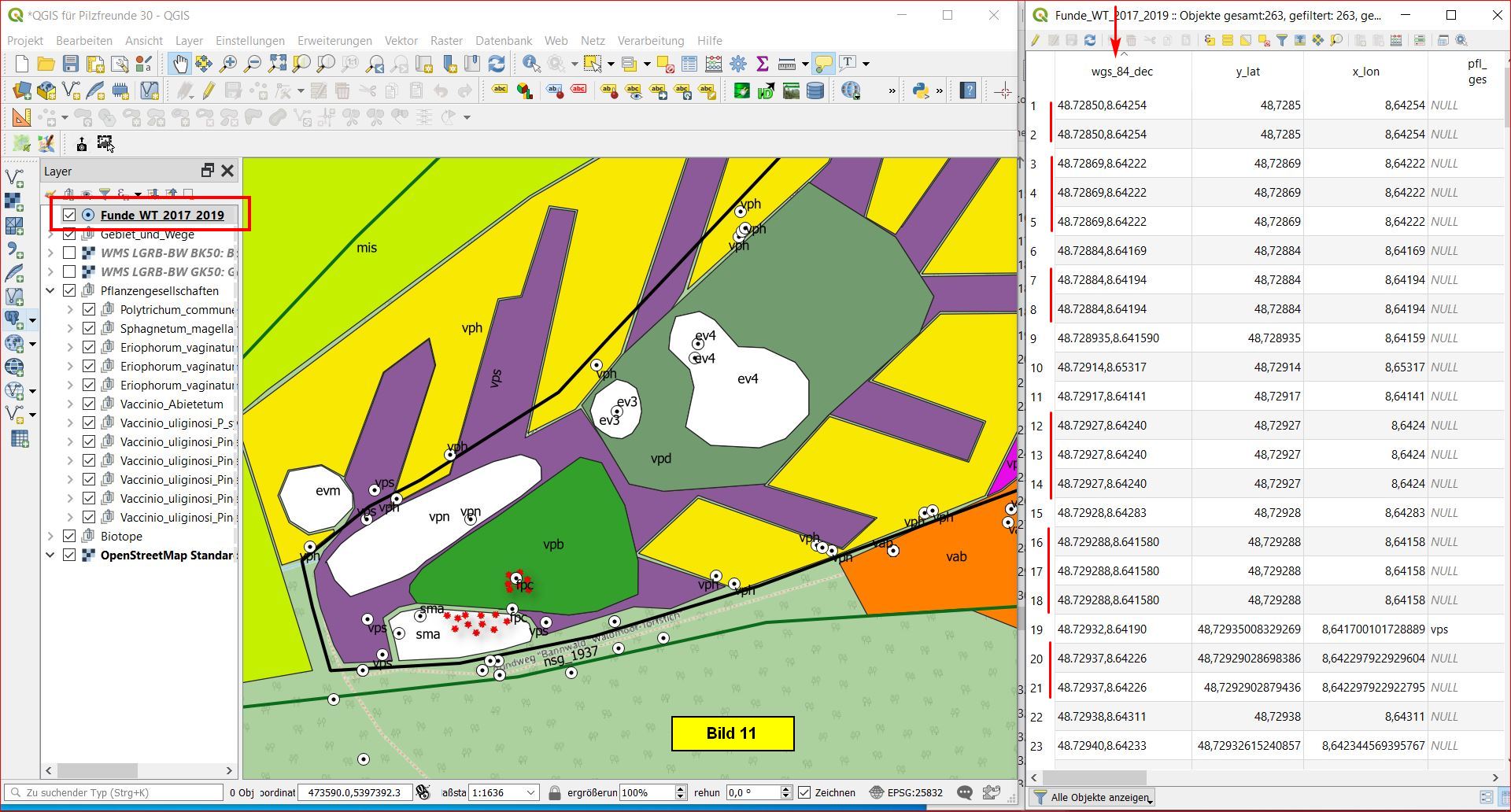
Task: Click the wgs_84_dec column header
Action: point(1121,72)
